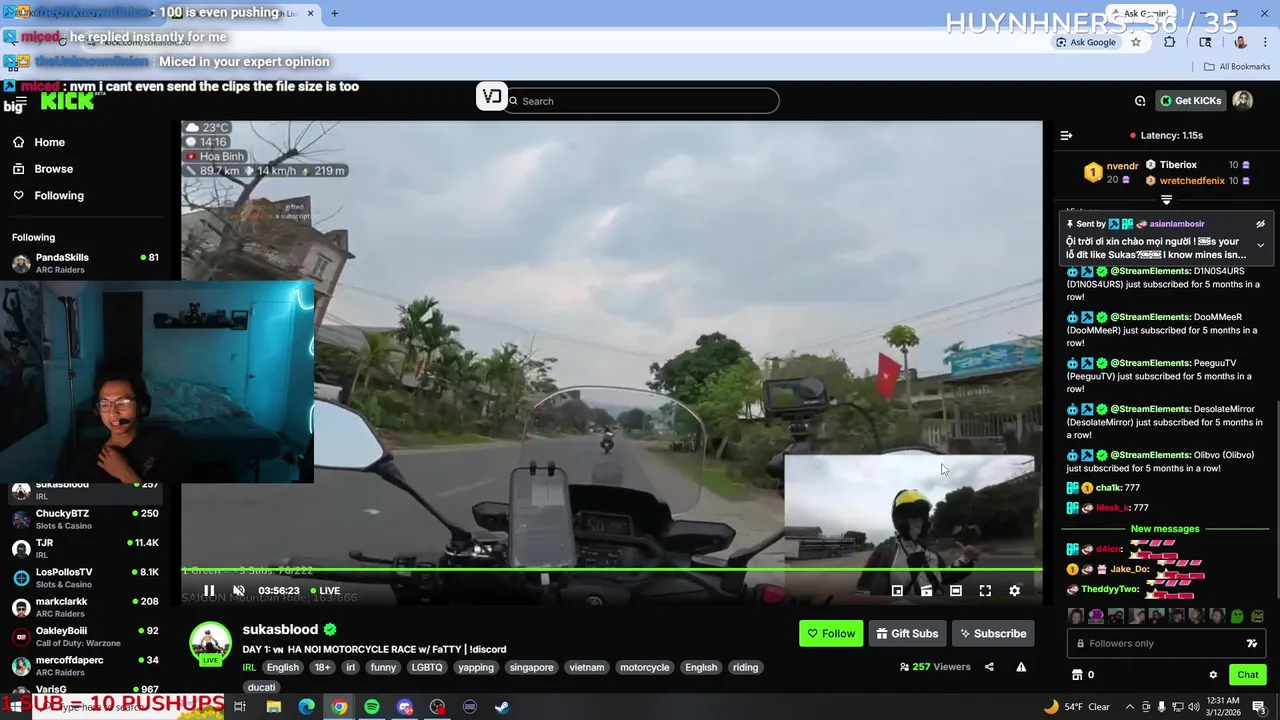Open the browser extensions puzzle icon

pos(1170,42)
